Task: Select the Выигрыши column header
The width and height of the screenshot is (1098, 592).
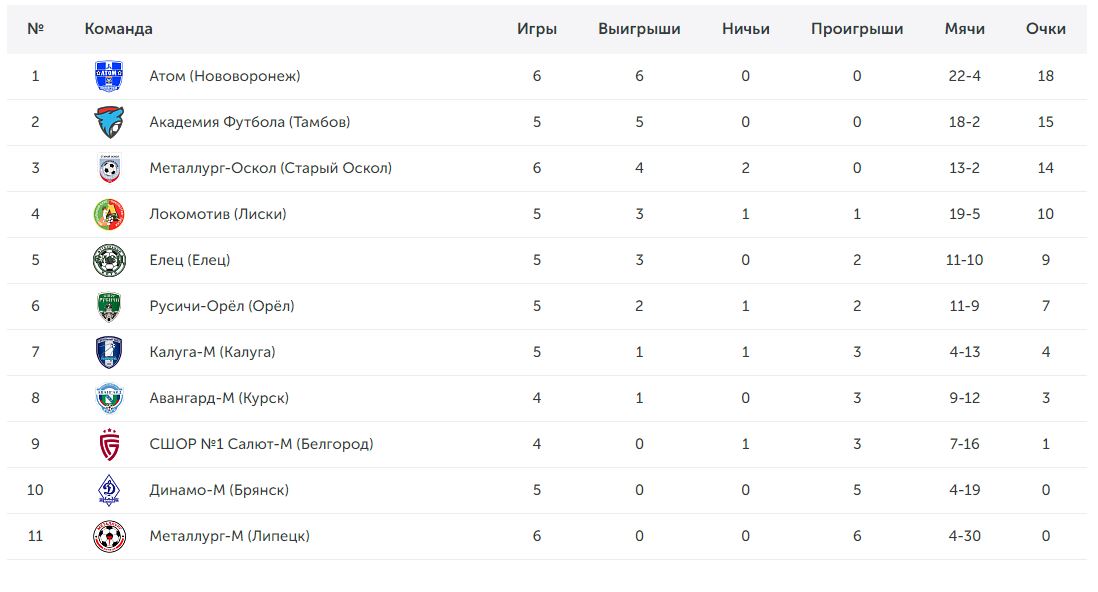Action: [x=639, y=29]
